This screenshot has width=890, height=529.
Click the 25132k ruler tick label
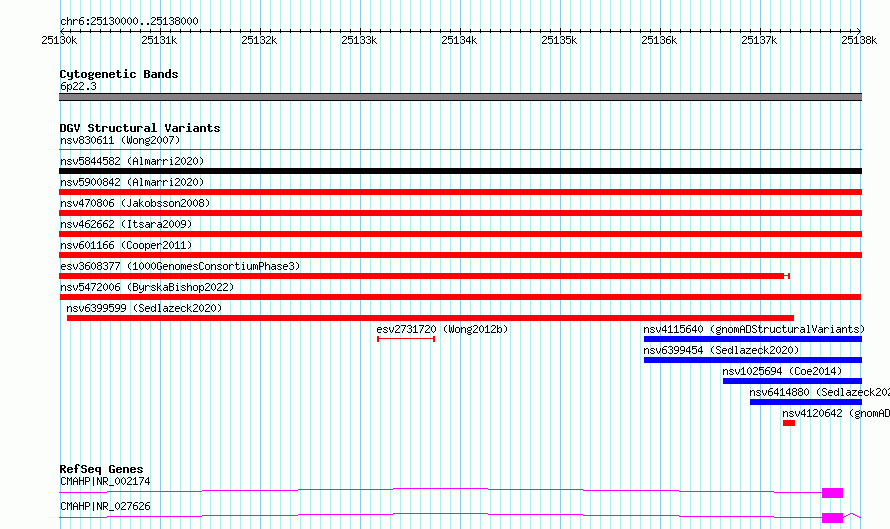(259, 40)
